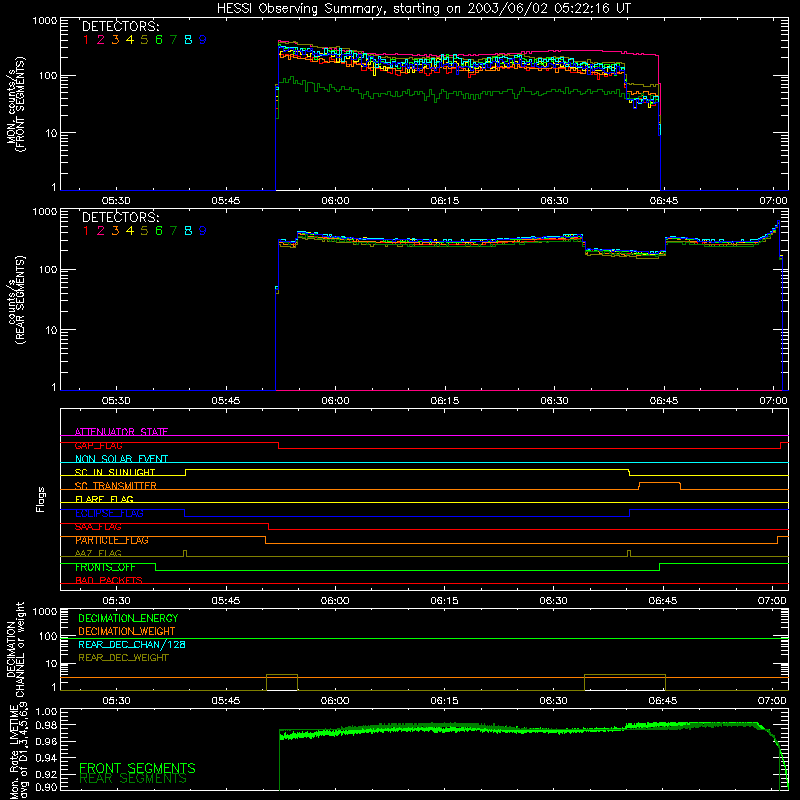Click the NON_SOLAR_EVENT flag label

(121, 459)
